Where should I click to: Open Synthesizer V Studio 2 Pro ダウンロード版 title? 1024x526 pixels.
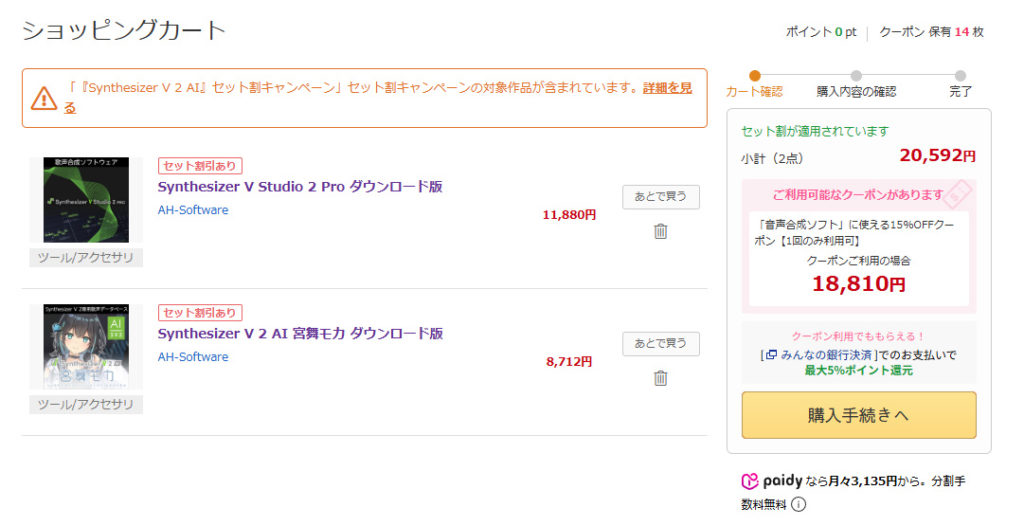299,187
